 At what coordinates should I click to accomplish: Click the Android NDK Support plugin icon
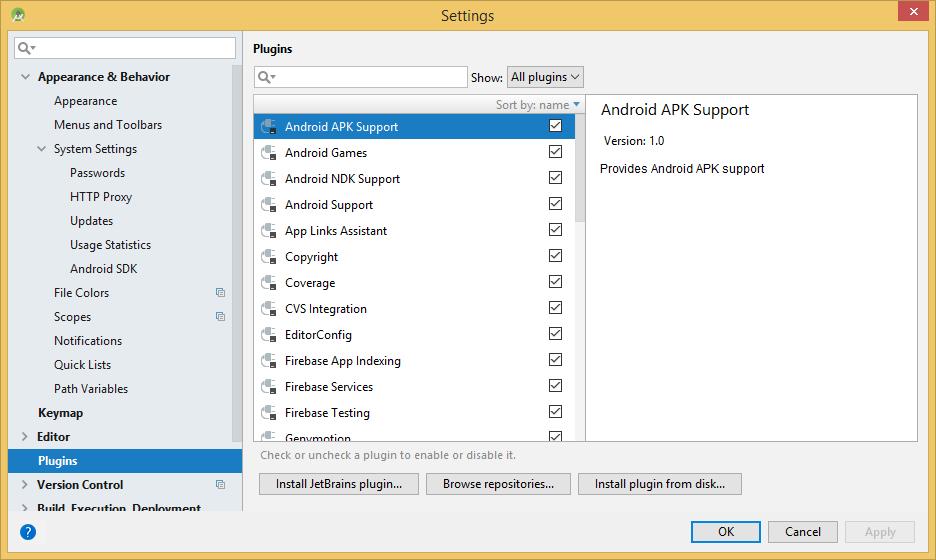click(x=269, y=179)
